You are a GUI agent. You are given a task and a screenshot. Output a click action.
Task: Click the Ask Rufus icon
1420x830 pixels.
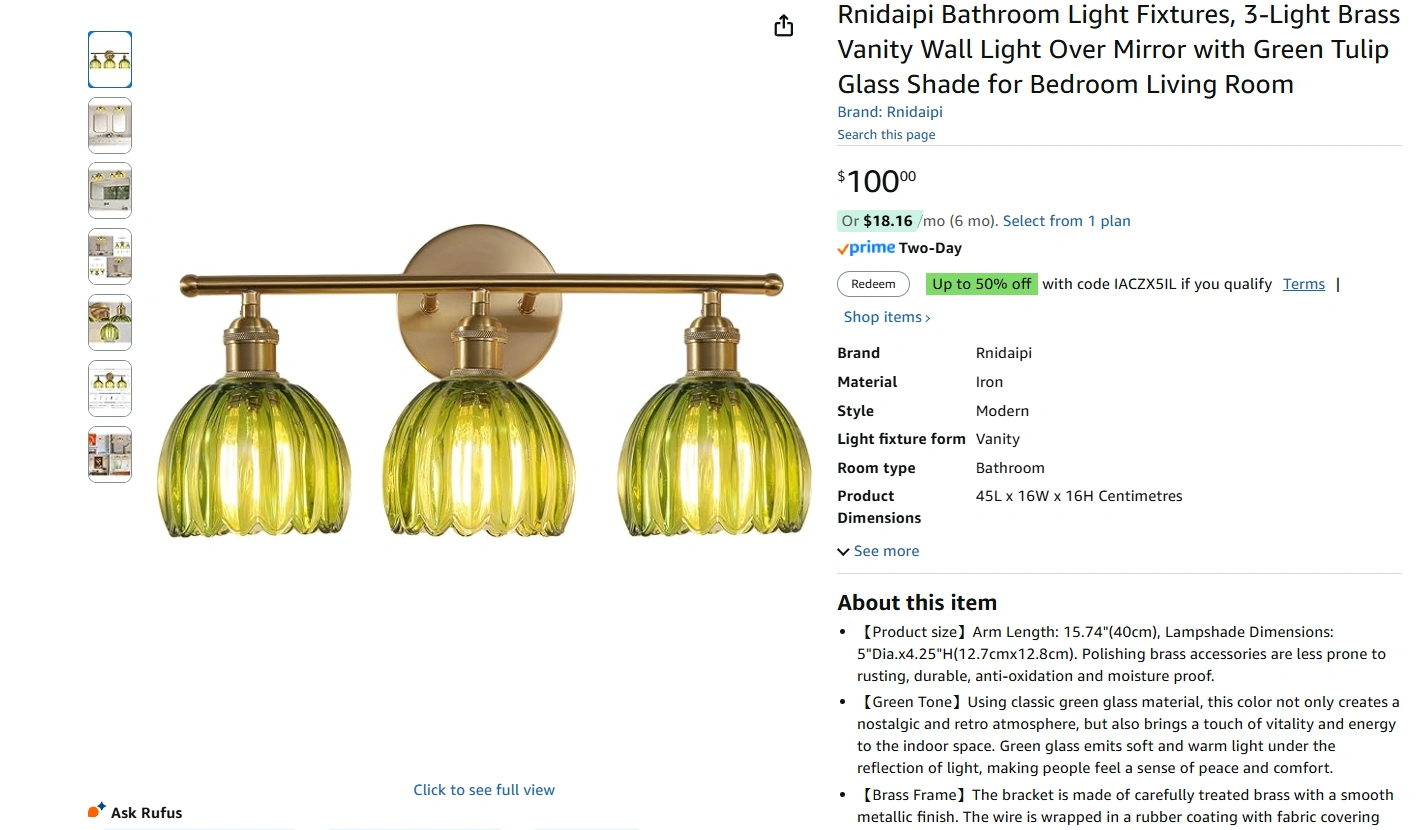click(97, 811)
